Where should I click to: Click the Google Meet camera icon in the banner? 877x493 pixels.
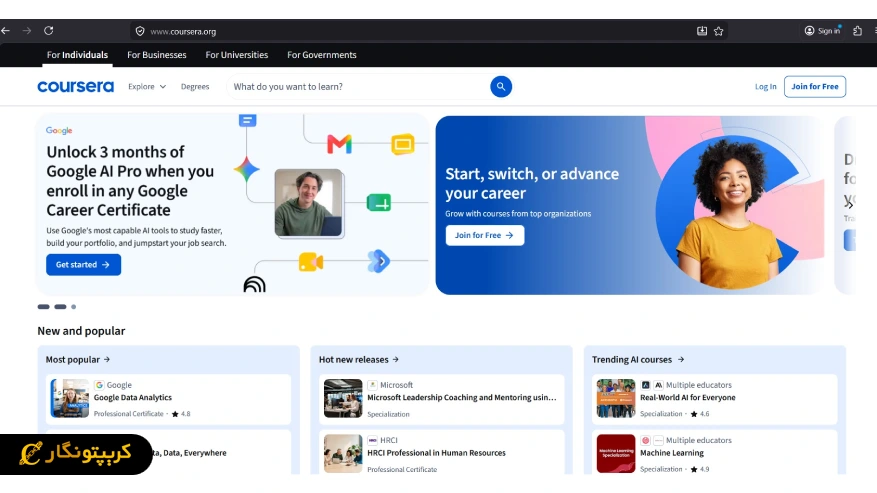pyautogui.click(x=311, y=262)
